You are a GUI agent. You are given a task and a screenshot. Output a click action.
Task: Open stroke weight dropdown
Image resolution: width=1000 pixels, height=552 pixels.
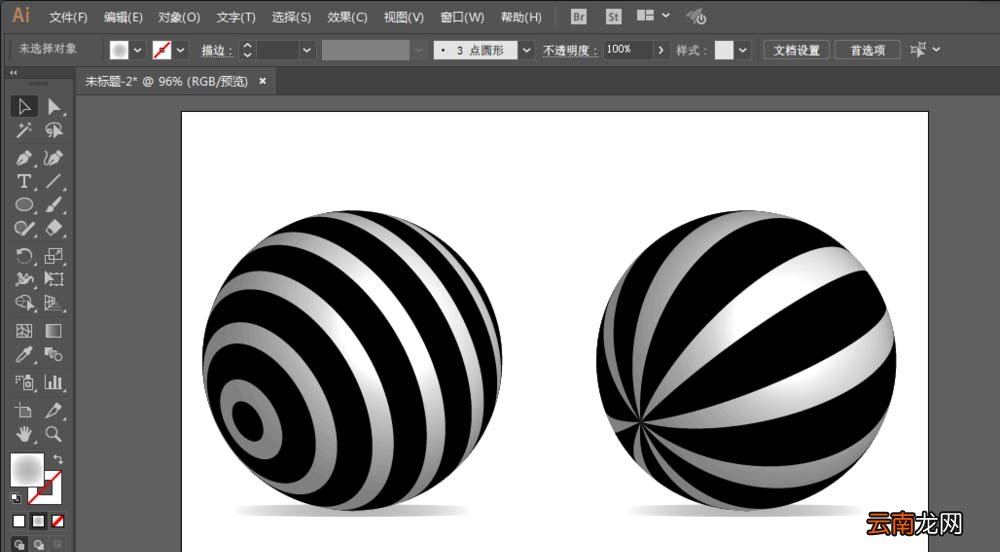307,50
